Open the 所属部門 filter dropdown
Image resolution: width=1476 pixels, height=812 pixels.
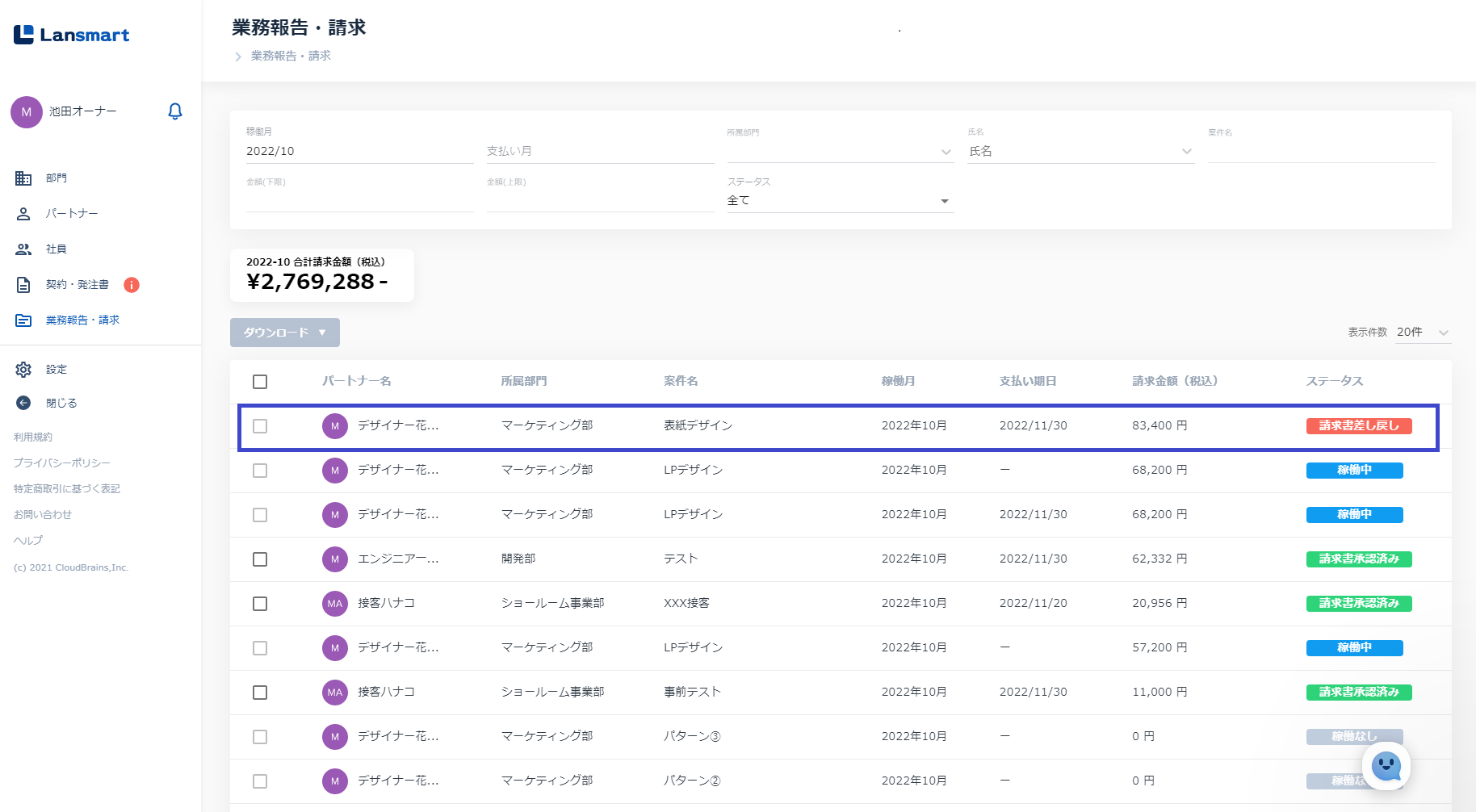click(840, 152)
